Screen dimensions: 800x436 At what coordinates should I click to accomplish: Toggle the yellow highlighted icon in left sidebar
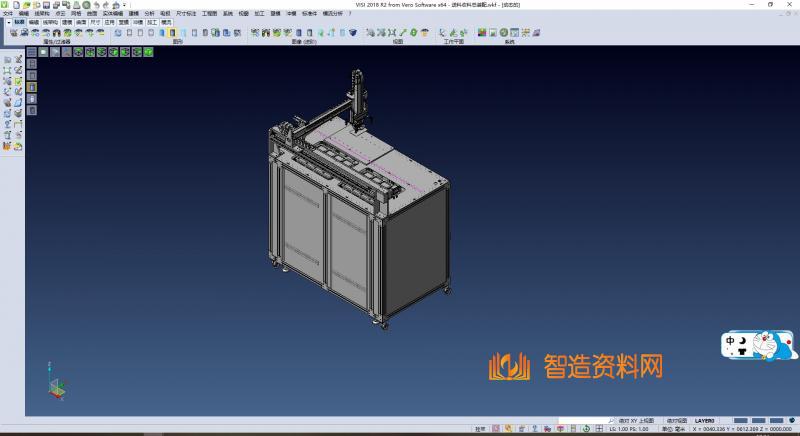point(31,87)
